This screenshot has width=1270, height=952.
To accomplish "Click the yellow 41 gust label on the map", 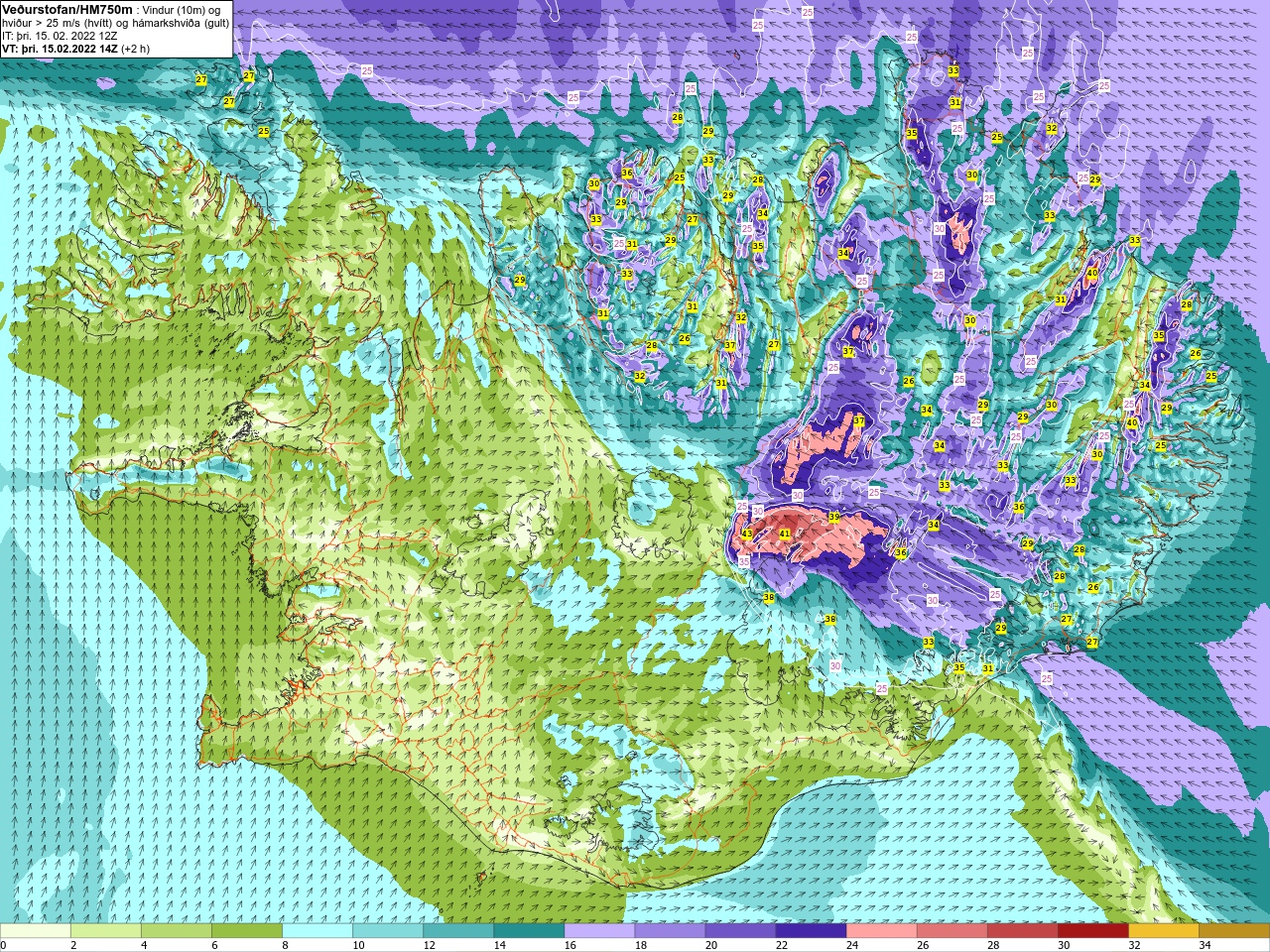I will (785, 534).
